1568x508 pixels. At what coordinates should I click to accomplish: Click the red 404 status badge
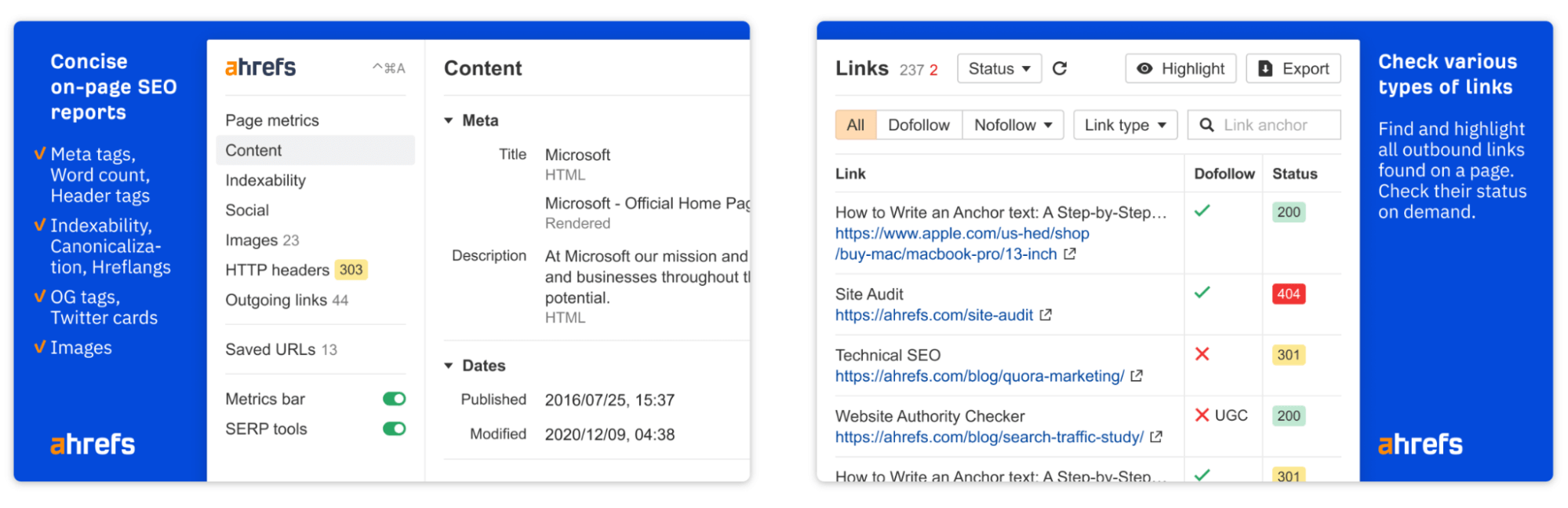pyautogui.click(x=1288, y=294)
